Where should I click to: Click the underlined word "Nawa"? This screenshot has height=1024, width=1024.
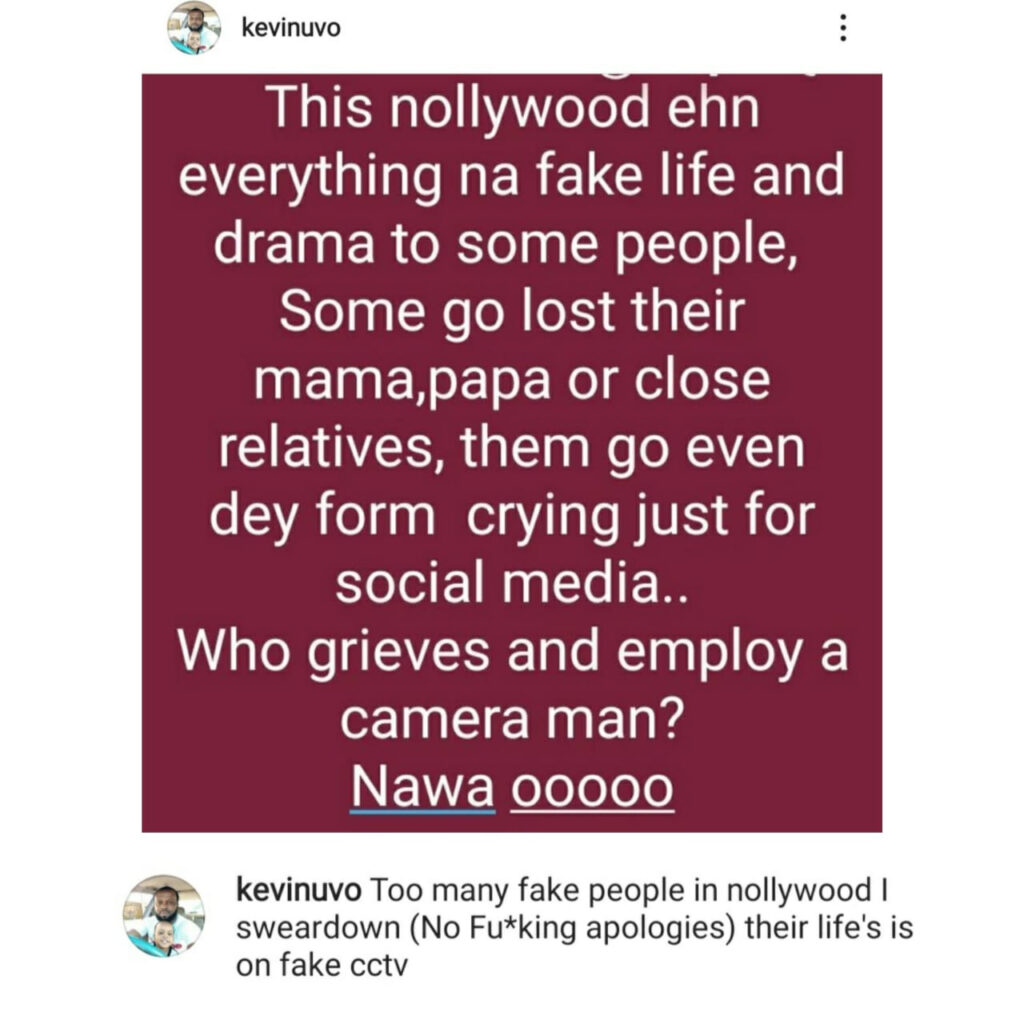[423, 787]
